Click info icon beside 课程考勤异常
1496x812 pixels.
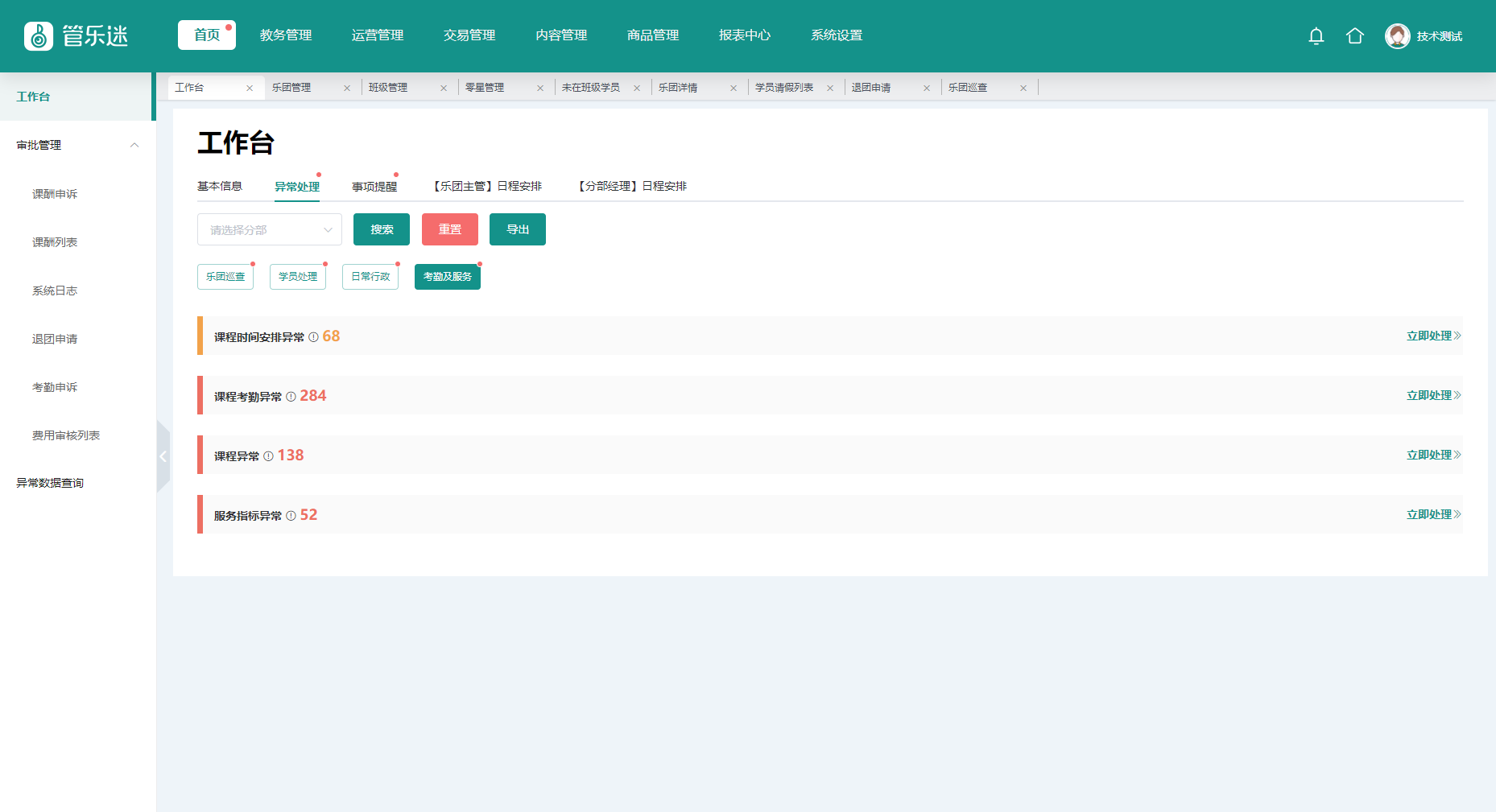[x=291, y=397]
